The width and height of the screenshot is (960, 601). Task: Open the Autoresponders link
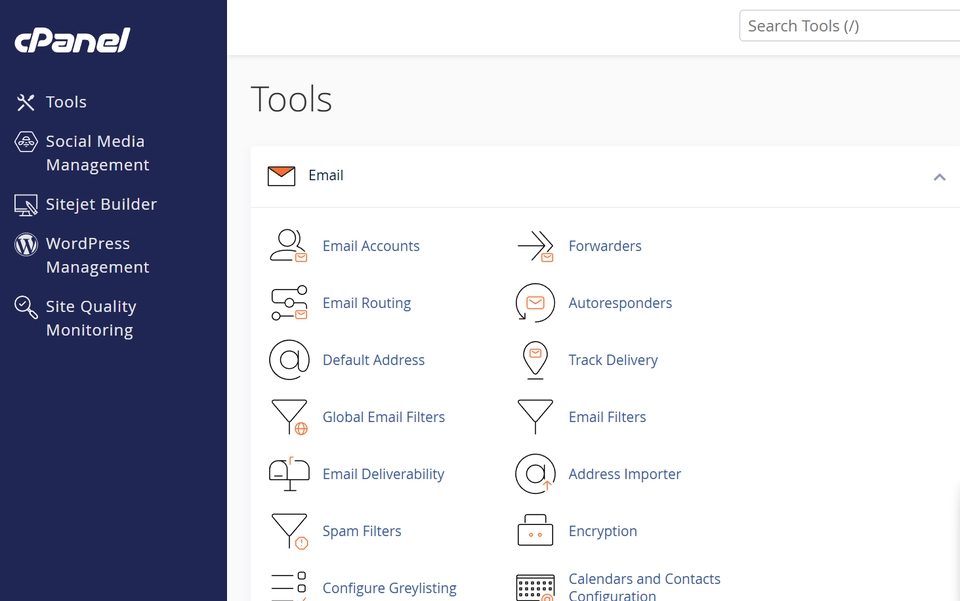point(620,303)
